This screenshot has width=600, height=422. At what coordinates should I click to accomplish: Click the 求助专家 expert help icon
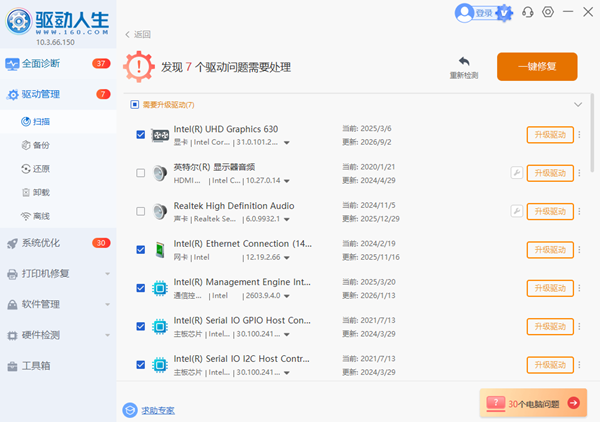pyautogui.click(x=130, y=410)
